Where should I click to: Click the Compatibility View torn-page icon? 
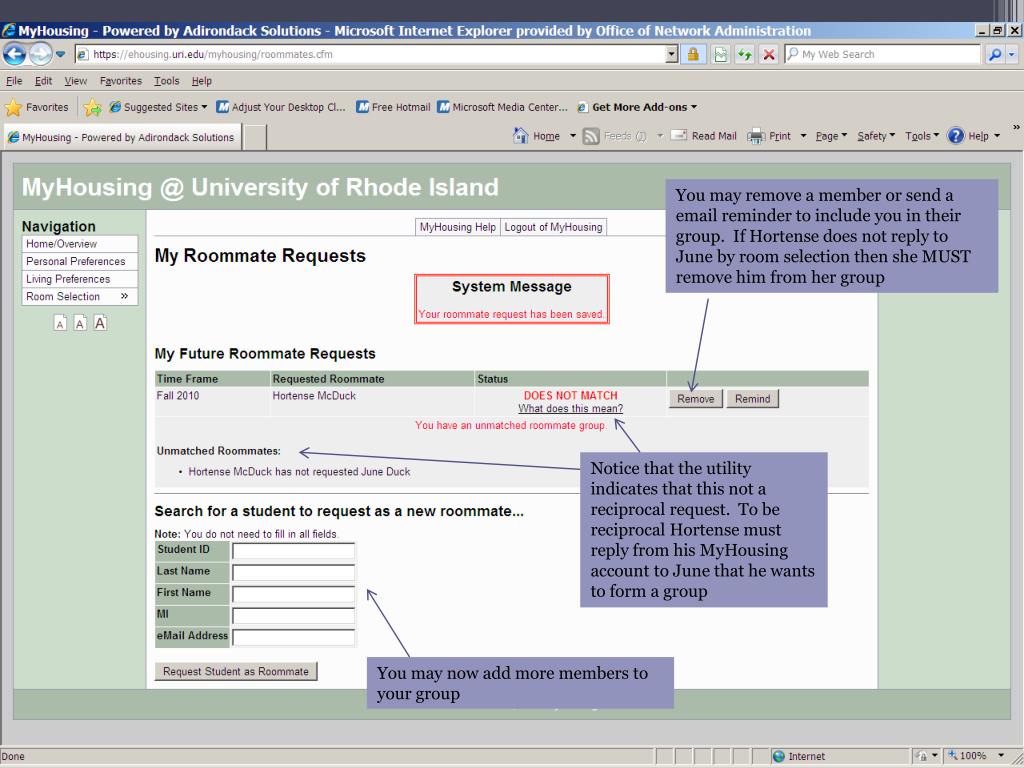point(720,54)
